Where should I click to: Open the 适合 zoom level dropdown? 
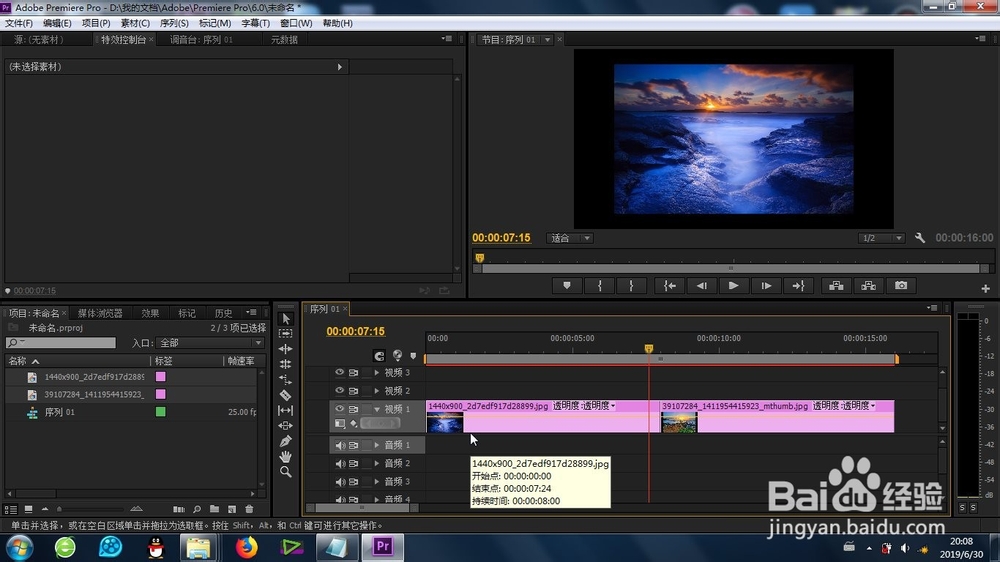pyautogui.click(x=570, y=238)
